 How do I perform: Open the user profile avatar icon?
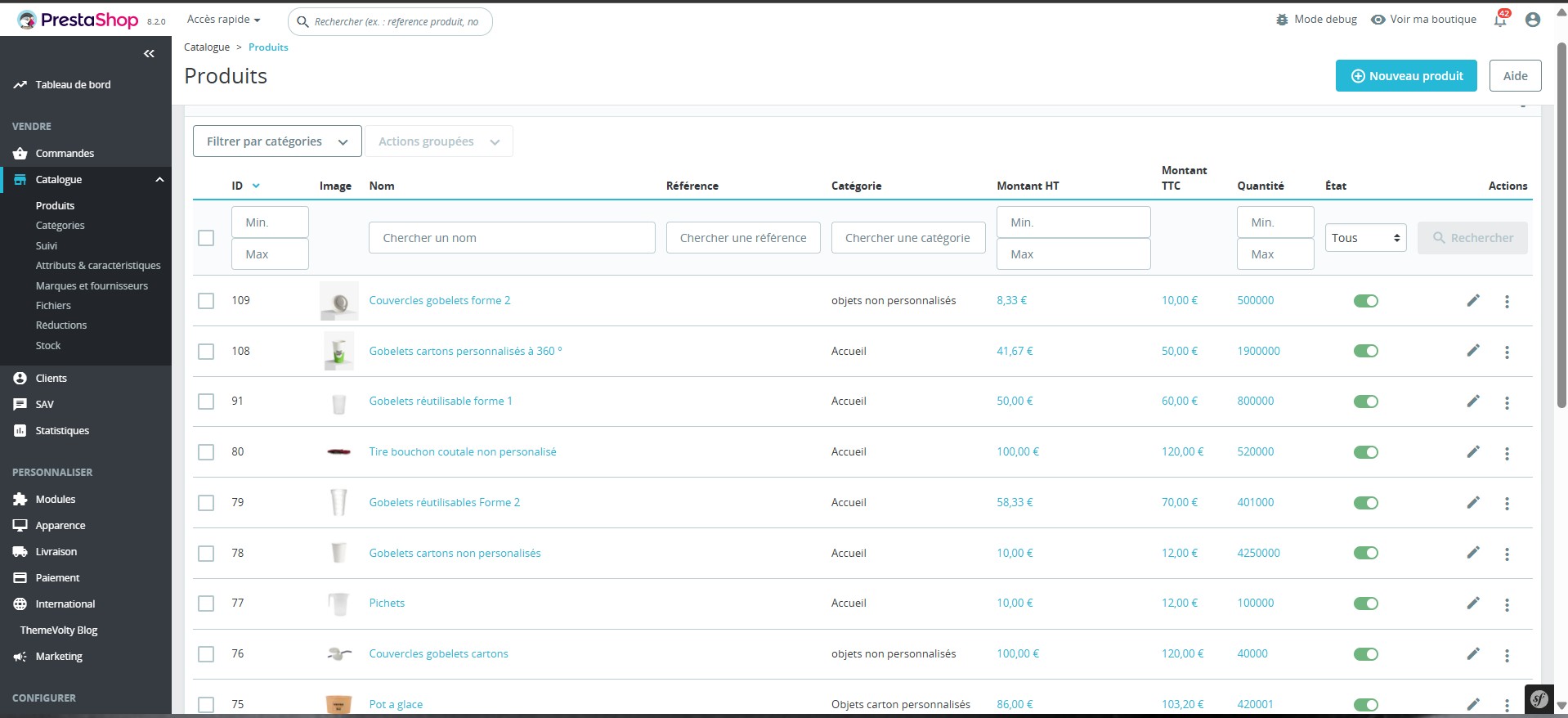click(x=1533, y=20)
